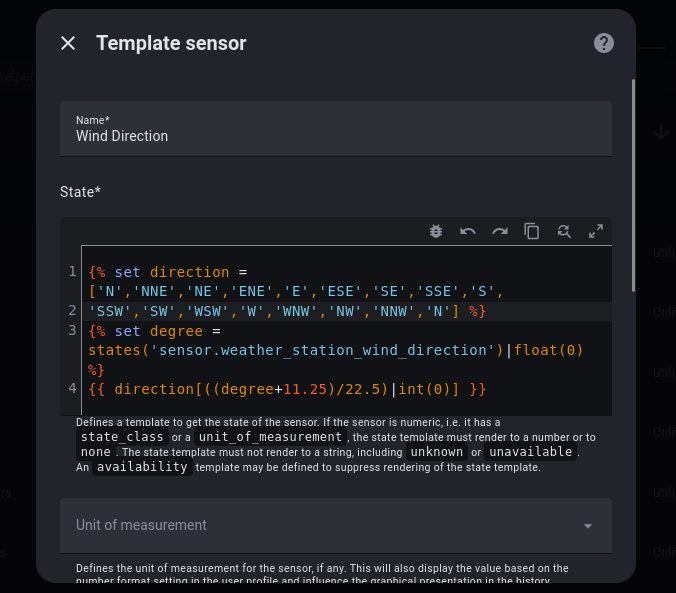Click the states('sensor.weather_station_wind_direction') line

(300, 350)
